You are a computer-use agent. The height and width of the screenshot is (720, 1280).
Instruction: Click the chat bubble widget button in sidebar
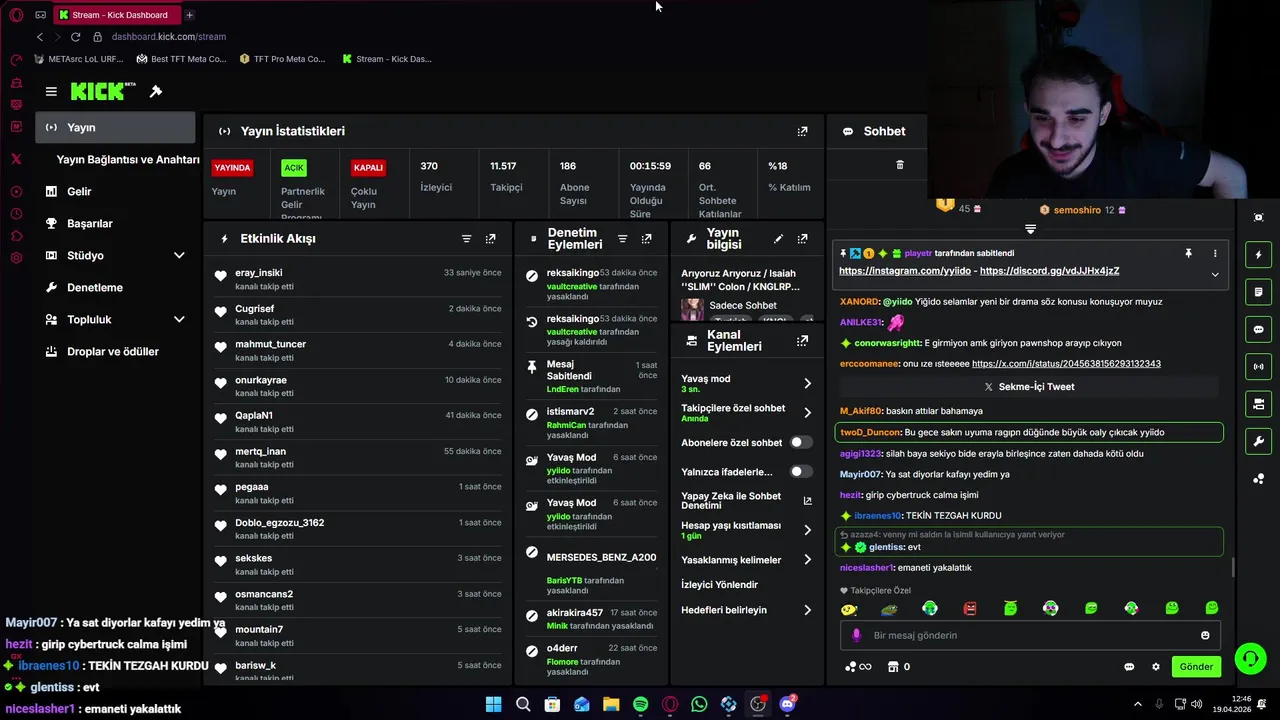point(1258,329)
